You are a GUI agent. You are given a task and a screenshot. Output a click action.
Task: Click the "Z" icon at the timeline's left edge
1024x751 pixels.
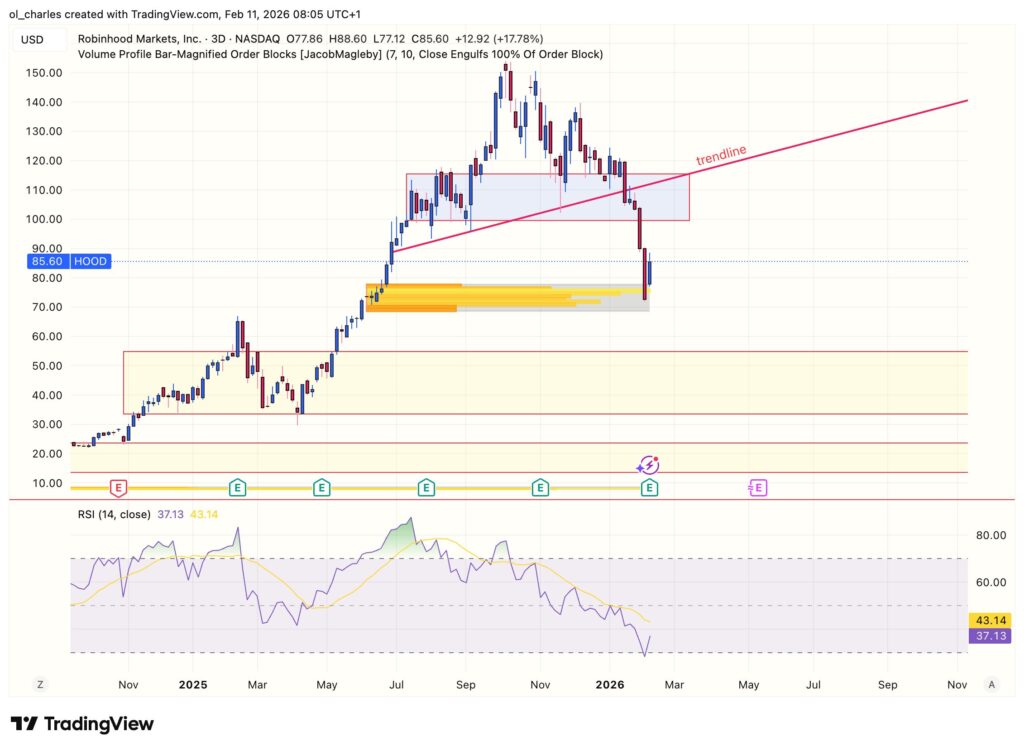[x=40, y=685]
